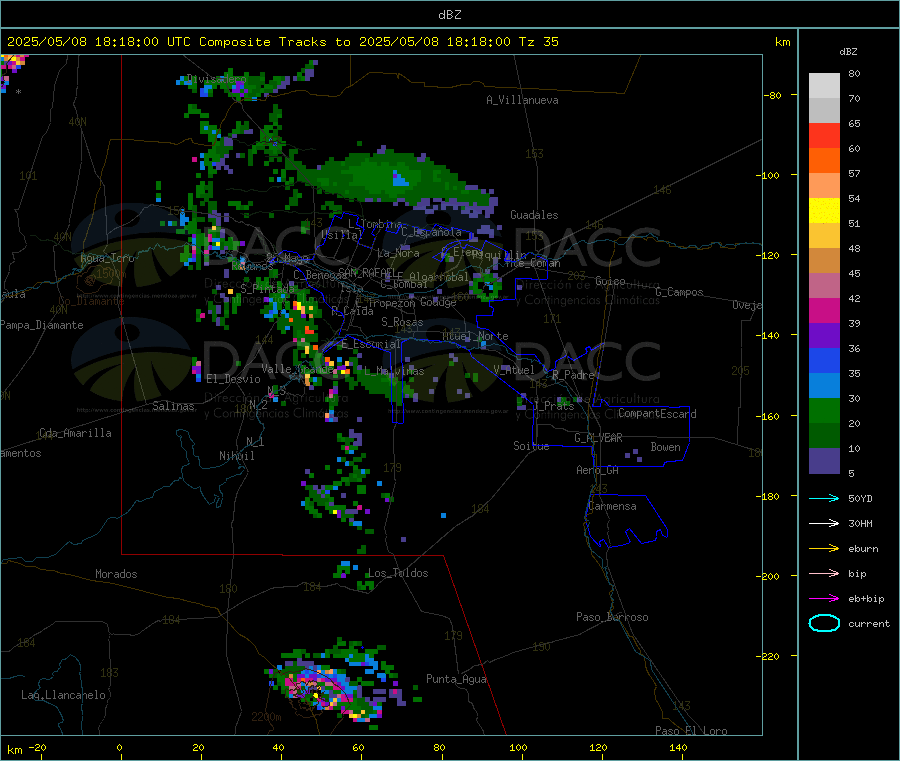Click the pink bip arrow legend icon

(x=824, y=573)
